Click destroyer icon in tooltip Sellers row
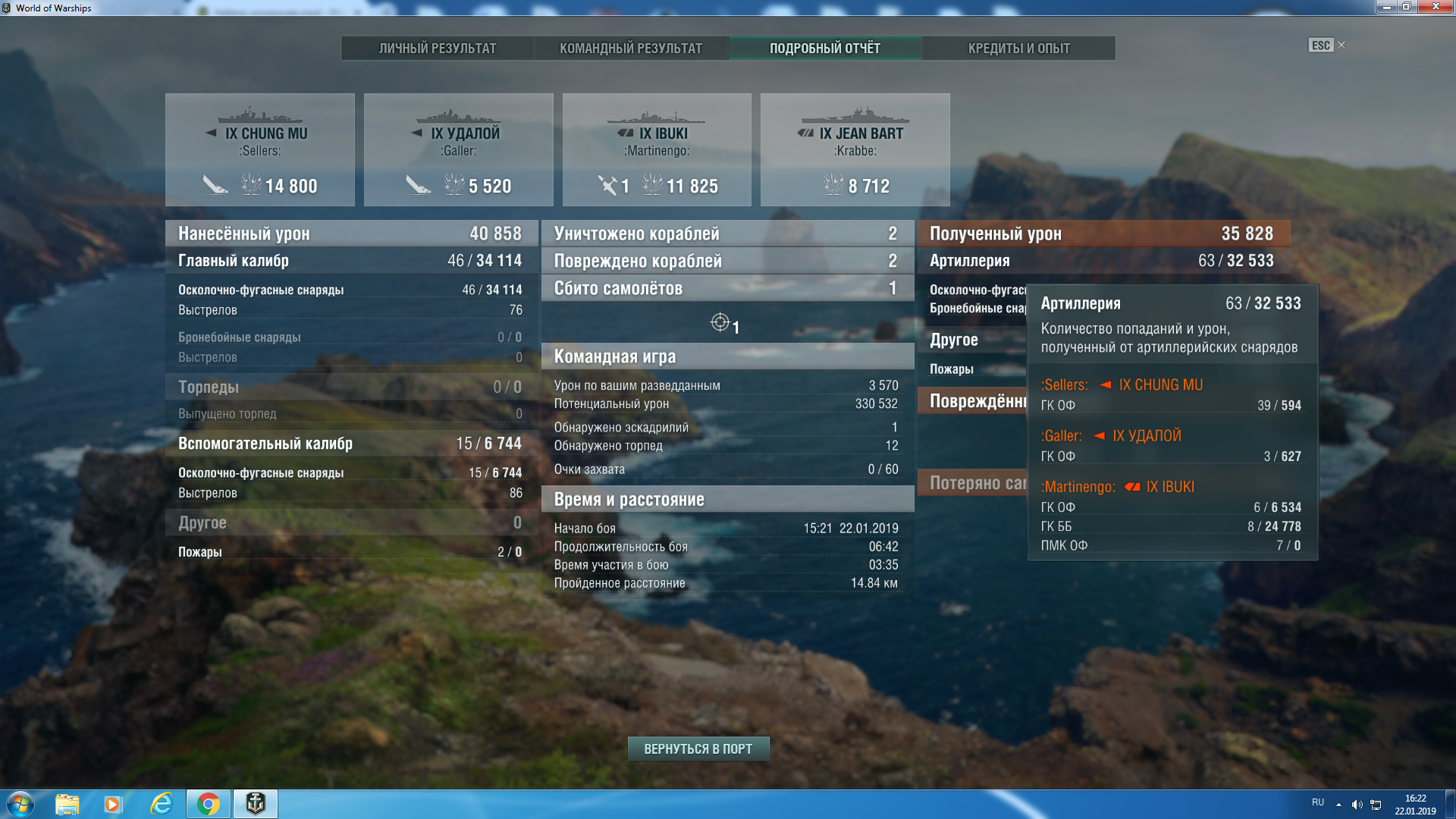The width and height of the screenshot is (1456, 819). pyautogui.click(x=1106, y=384)
